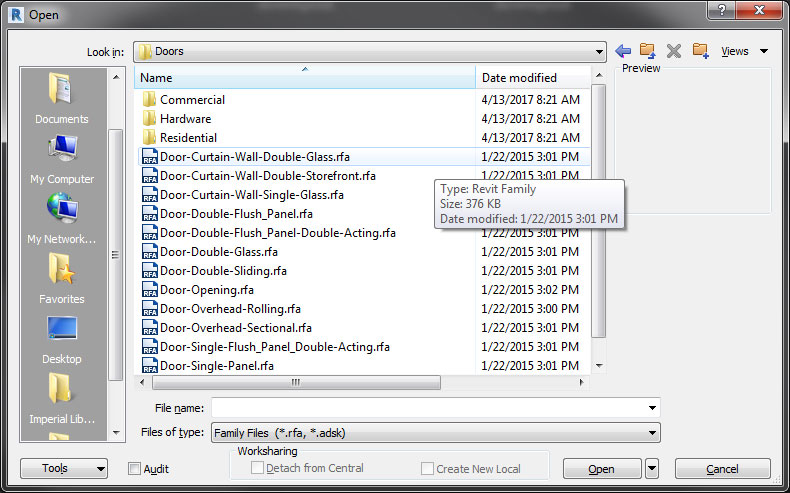The image size is (790, 493).
Task: Expand the File name dropdown arrow
Action: click(x=652, y=407)
